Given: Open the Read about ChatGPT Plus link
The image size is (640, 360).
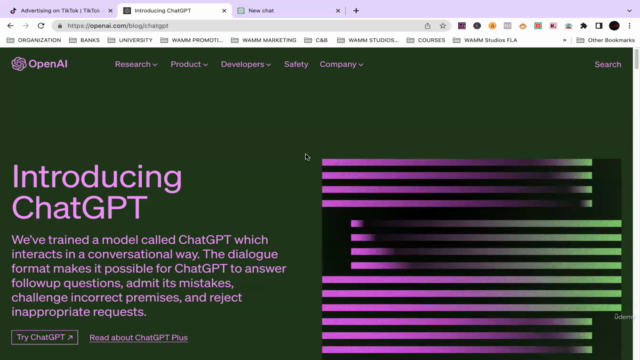Looking at the screenshot, I should pyautogui.click(x=139, y=338).
